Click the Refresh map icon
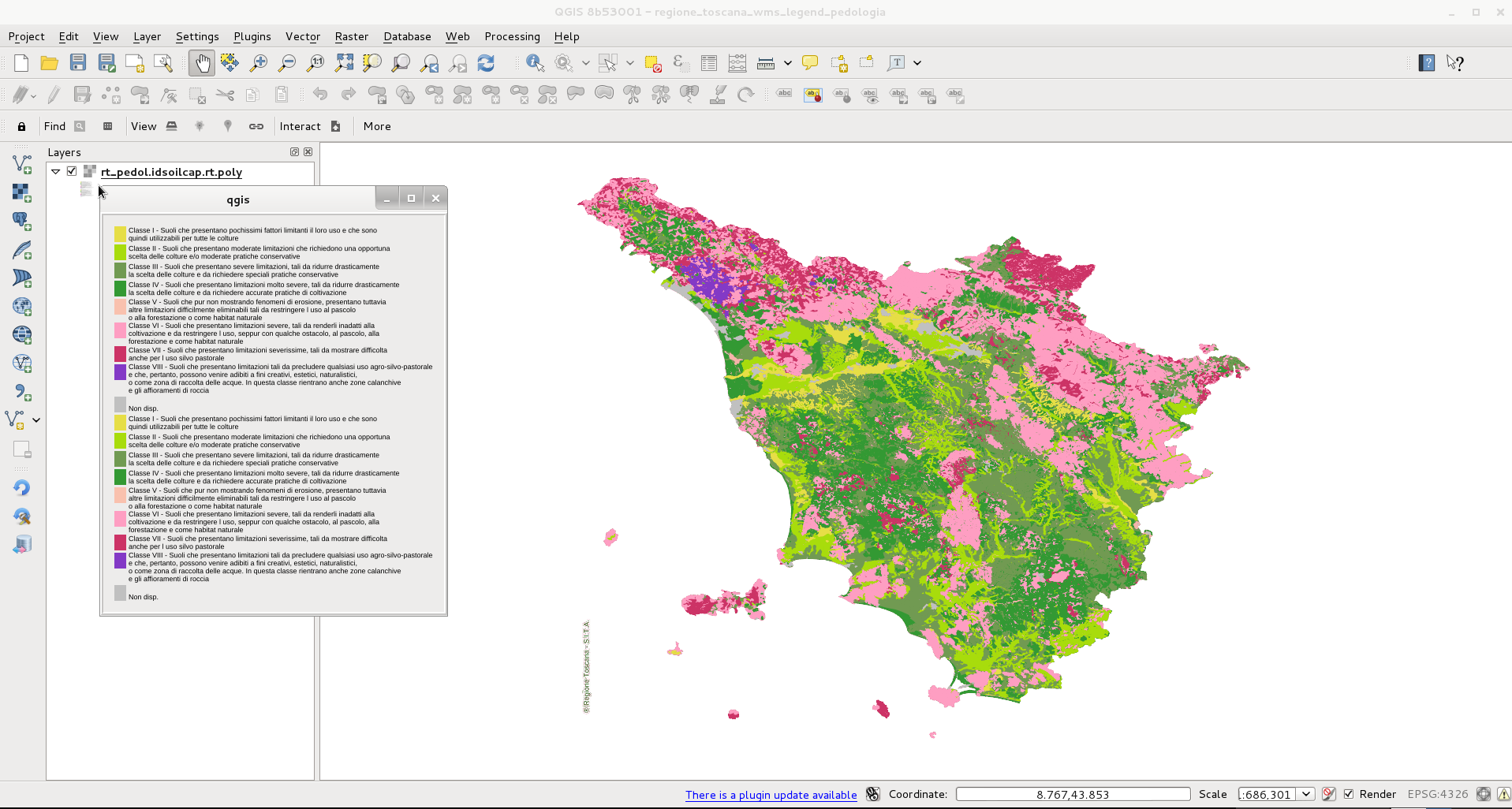This screenshot has height=809, width=1512. point(486,63)
